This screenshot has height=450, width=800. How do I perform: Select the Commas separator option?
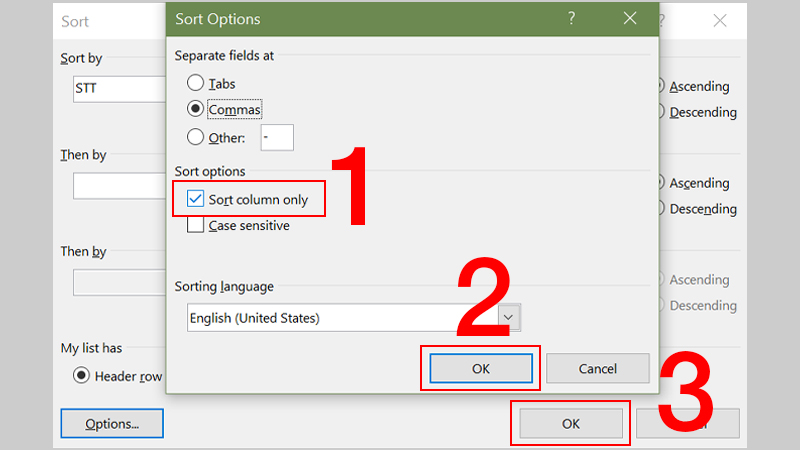click(195, 109)
